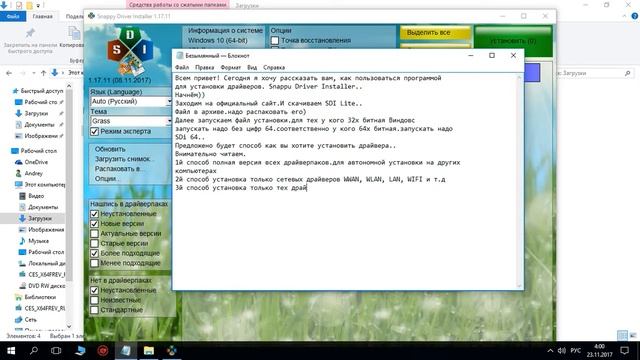640x360 pixels.
Task: Open the Язык (Language) dropdown
Action: point(131,101)
